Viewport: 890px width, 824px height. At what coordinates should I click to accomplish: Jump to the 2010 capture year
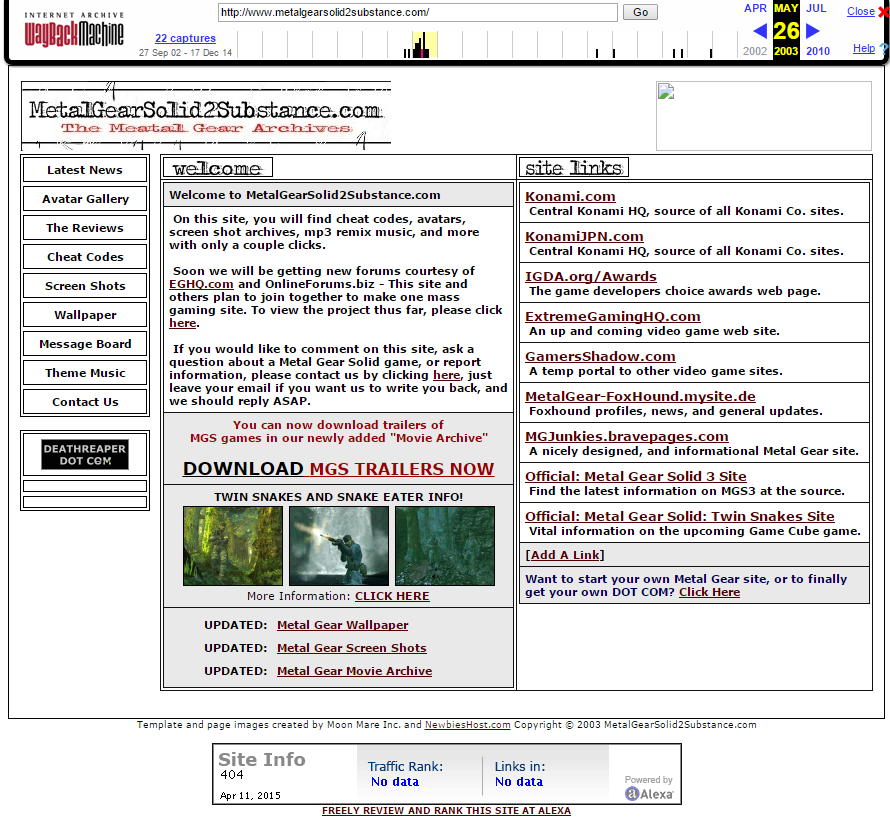click(817, 51)
